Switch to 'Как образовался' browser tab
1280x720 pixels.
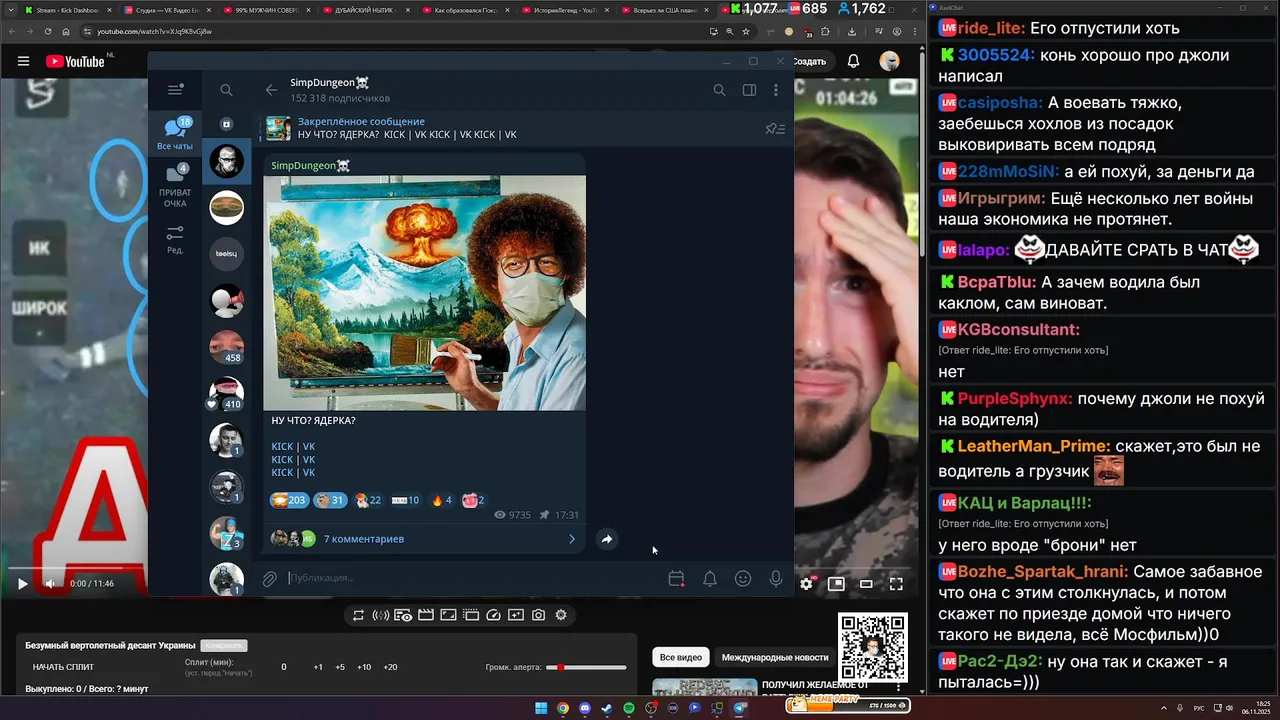463,10
